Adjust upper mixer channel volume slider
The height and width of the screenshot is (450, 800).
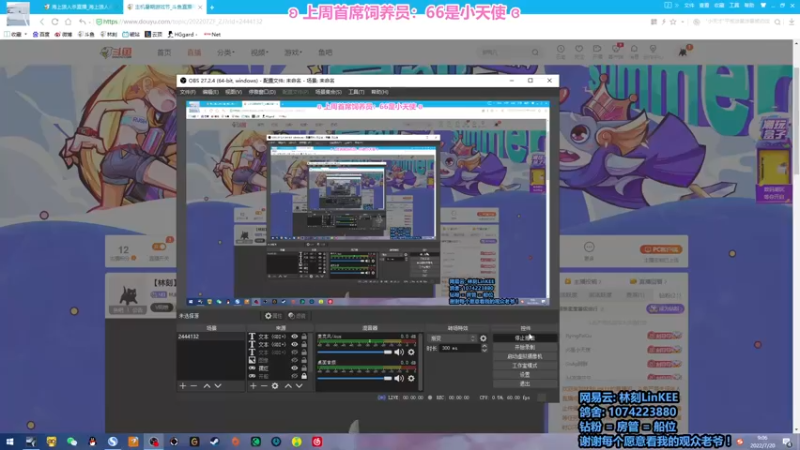354,352
